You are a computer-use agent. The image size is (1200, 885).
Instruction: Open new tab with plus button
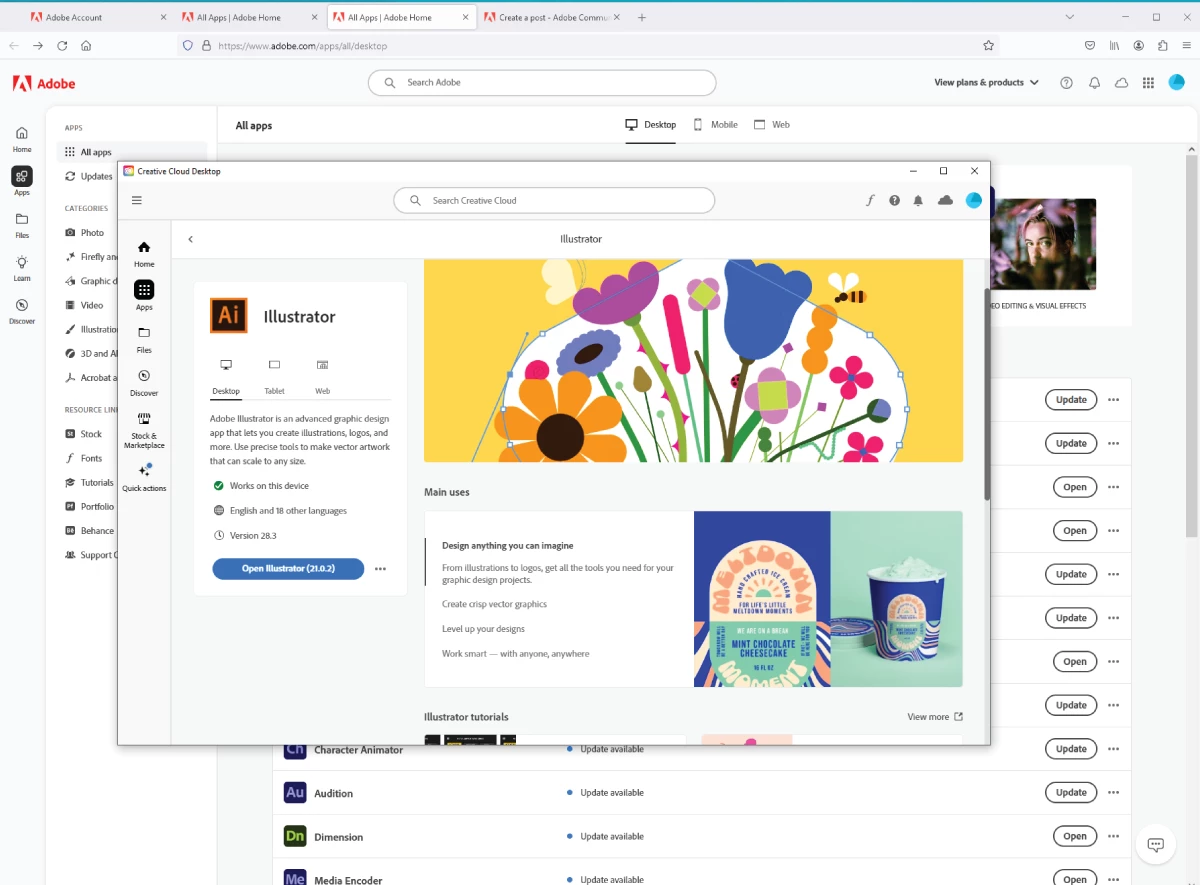(x=642, y=17)
